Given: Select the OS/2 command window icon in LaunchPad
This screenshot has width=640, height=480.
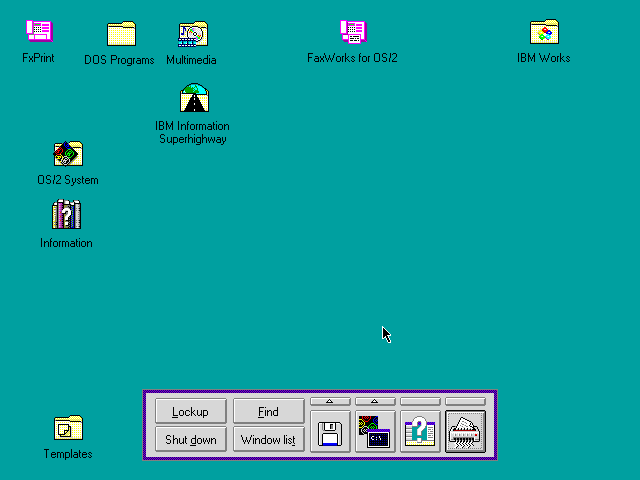Looking at the screenshot, I should (x=375, y=432).
